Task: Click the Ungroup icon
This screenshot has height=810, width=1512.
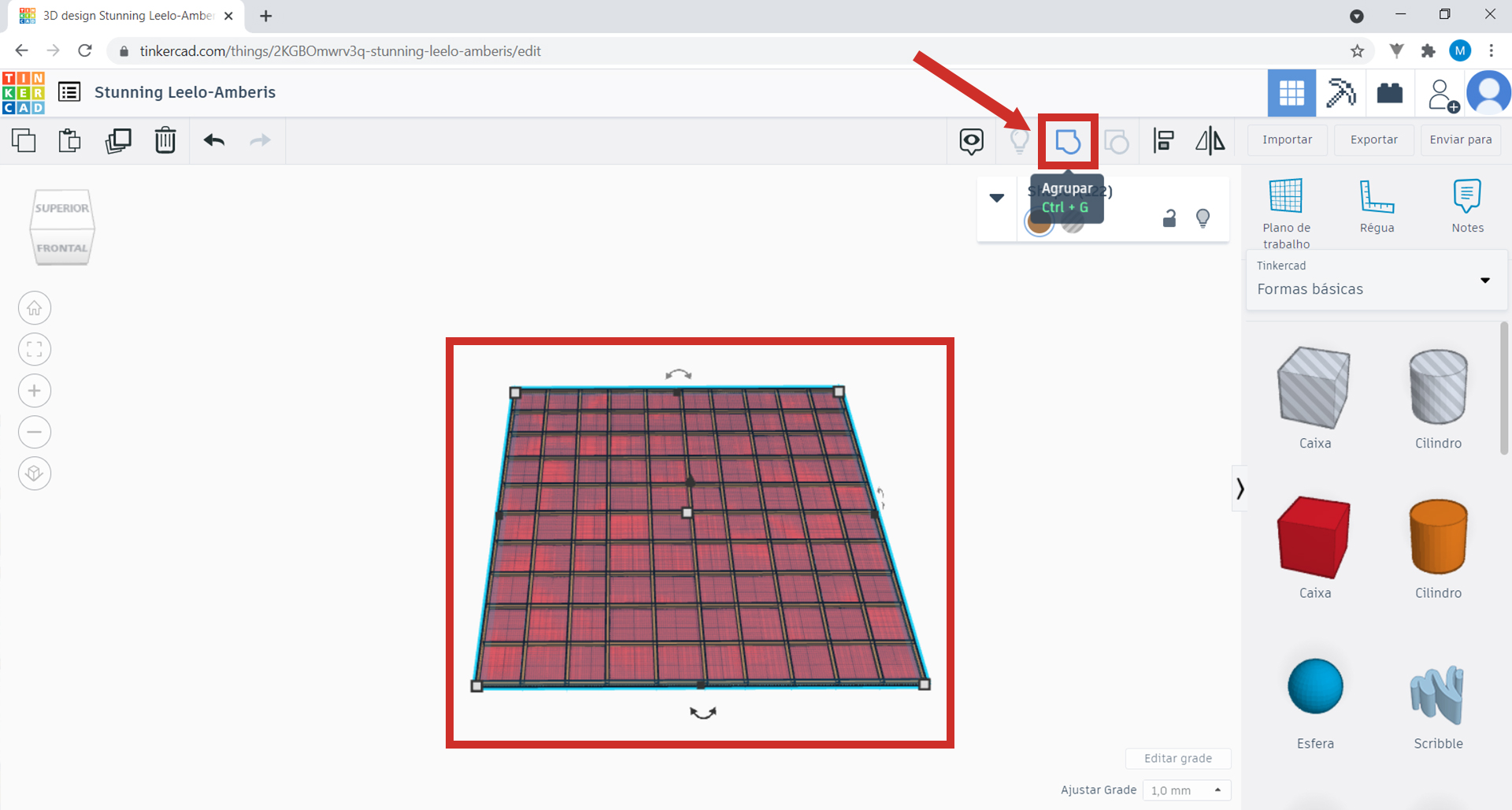Action: [1116, 142]
